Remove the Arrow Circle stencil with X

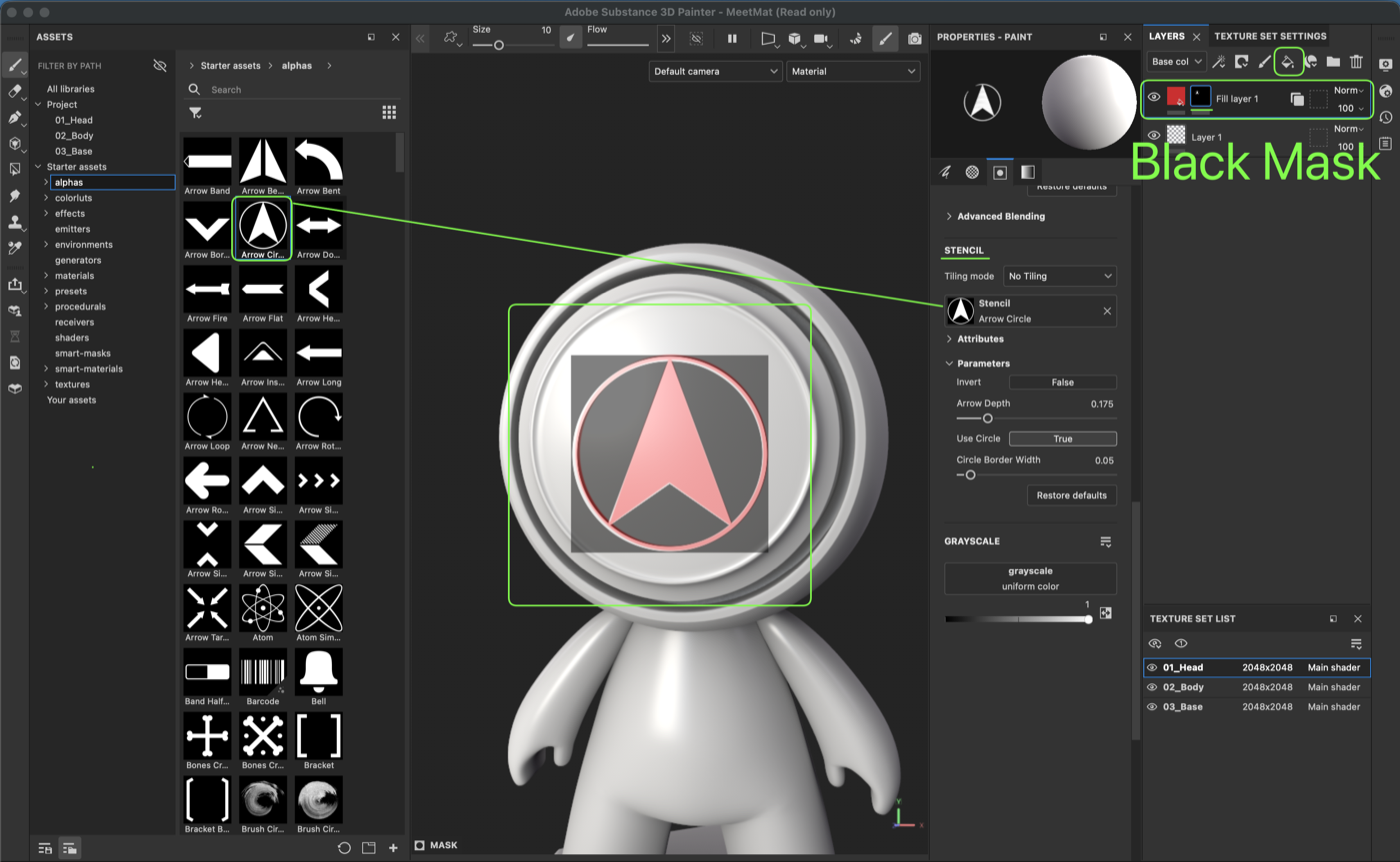point(1107,311)
